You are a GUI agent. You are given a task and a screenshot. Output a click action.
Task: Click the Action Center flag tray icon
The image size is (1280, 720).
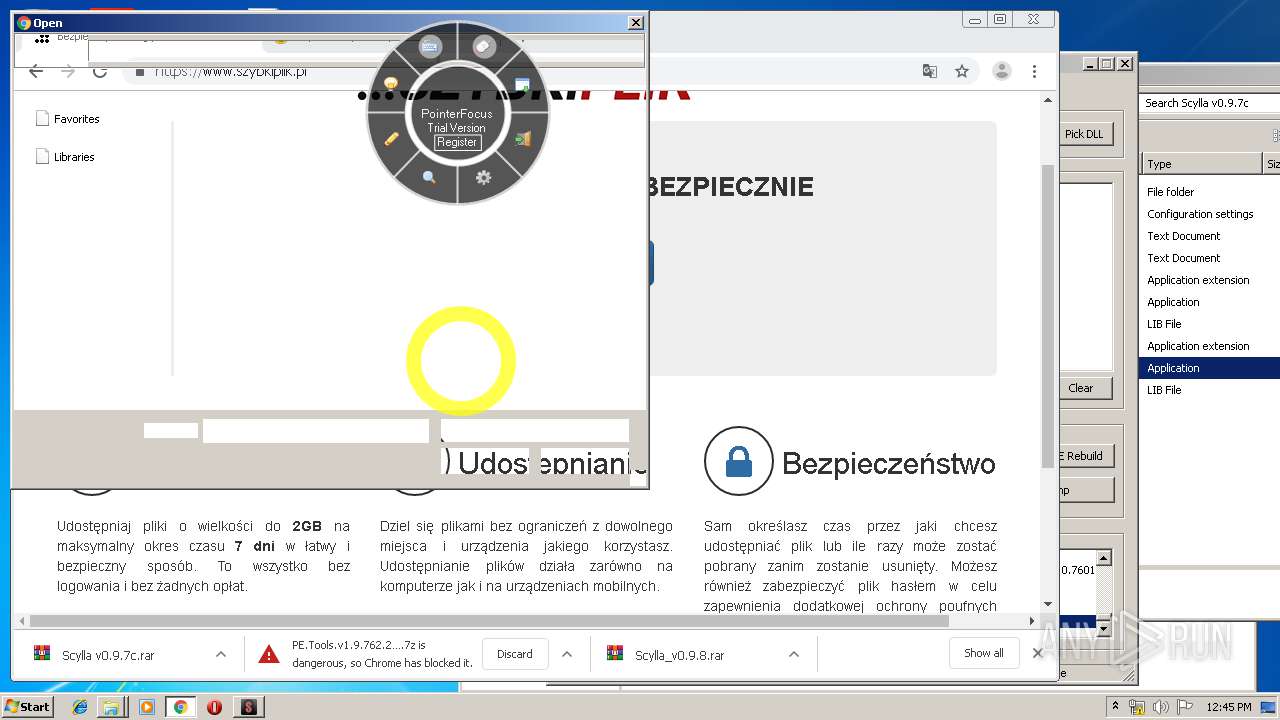[x=1183, y=707]
